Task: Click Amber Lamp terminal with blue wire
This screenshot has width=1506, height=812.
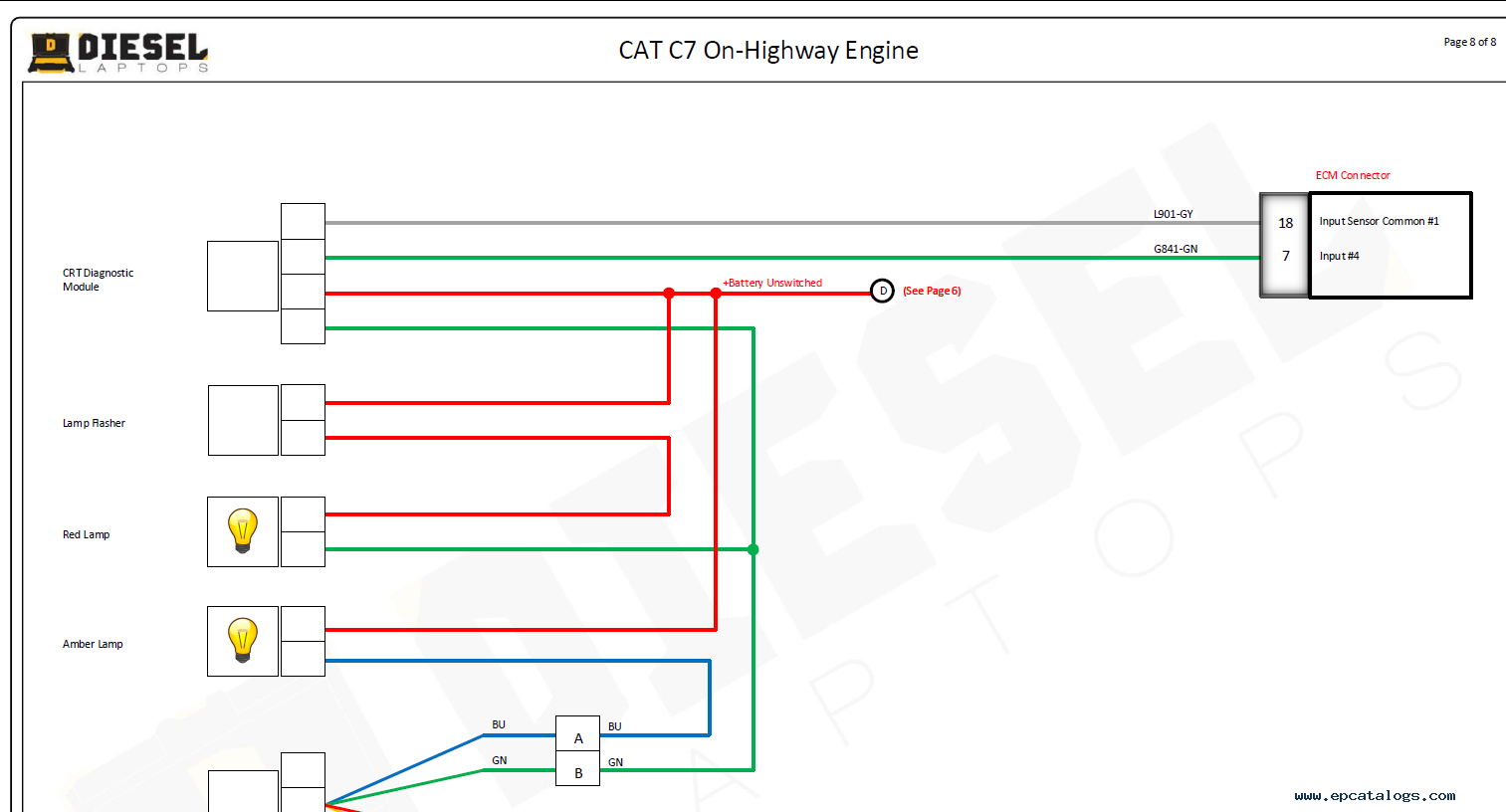Action: point(303,659)
